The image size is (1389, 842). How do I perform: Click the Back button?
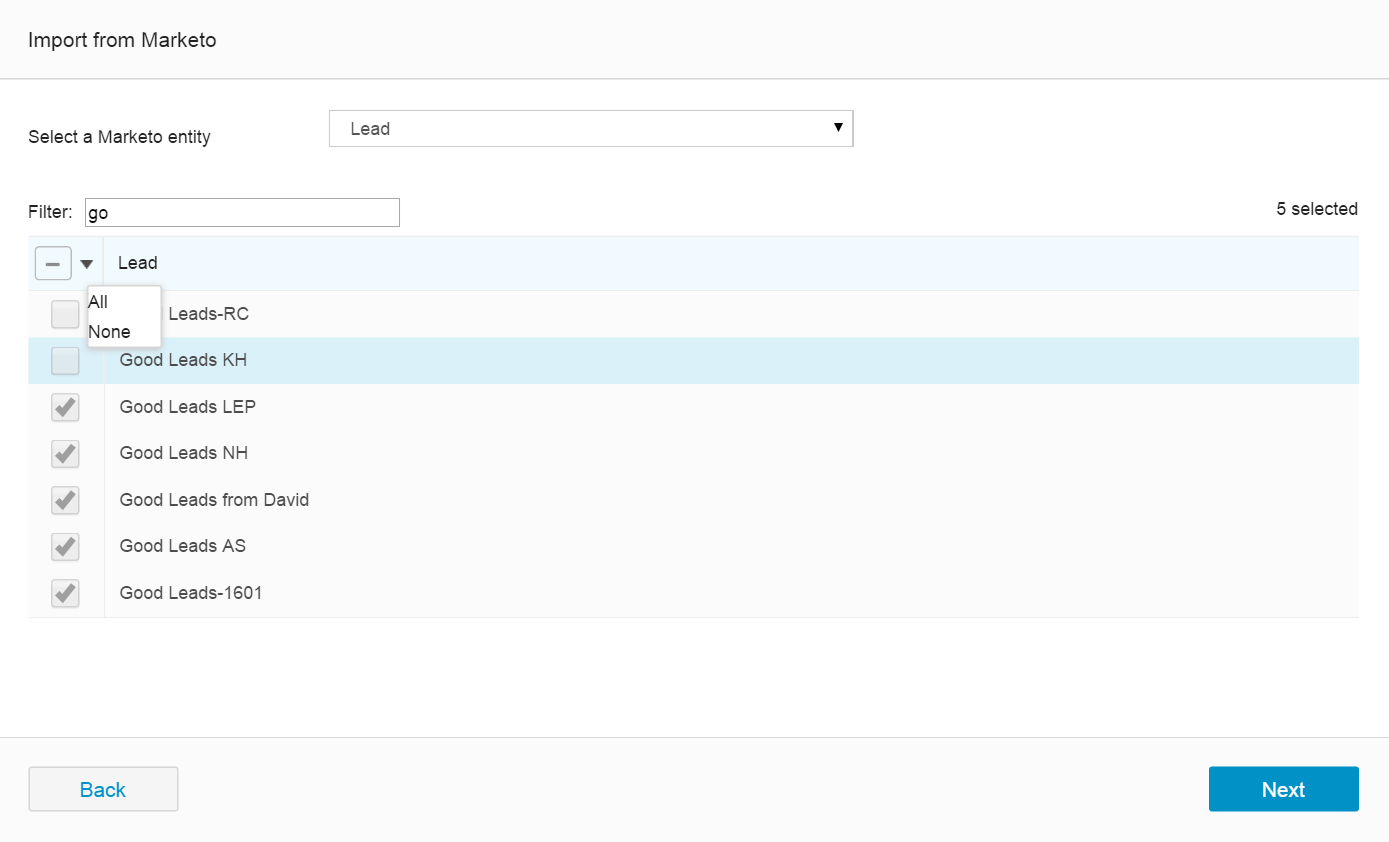(103, 789)
